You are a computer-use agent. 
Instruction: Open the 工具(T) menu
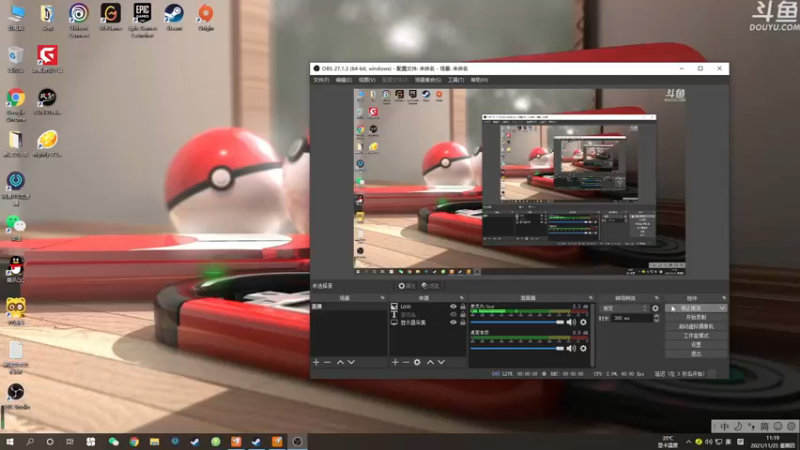(x=456, y=80)
